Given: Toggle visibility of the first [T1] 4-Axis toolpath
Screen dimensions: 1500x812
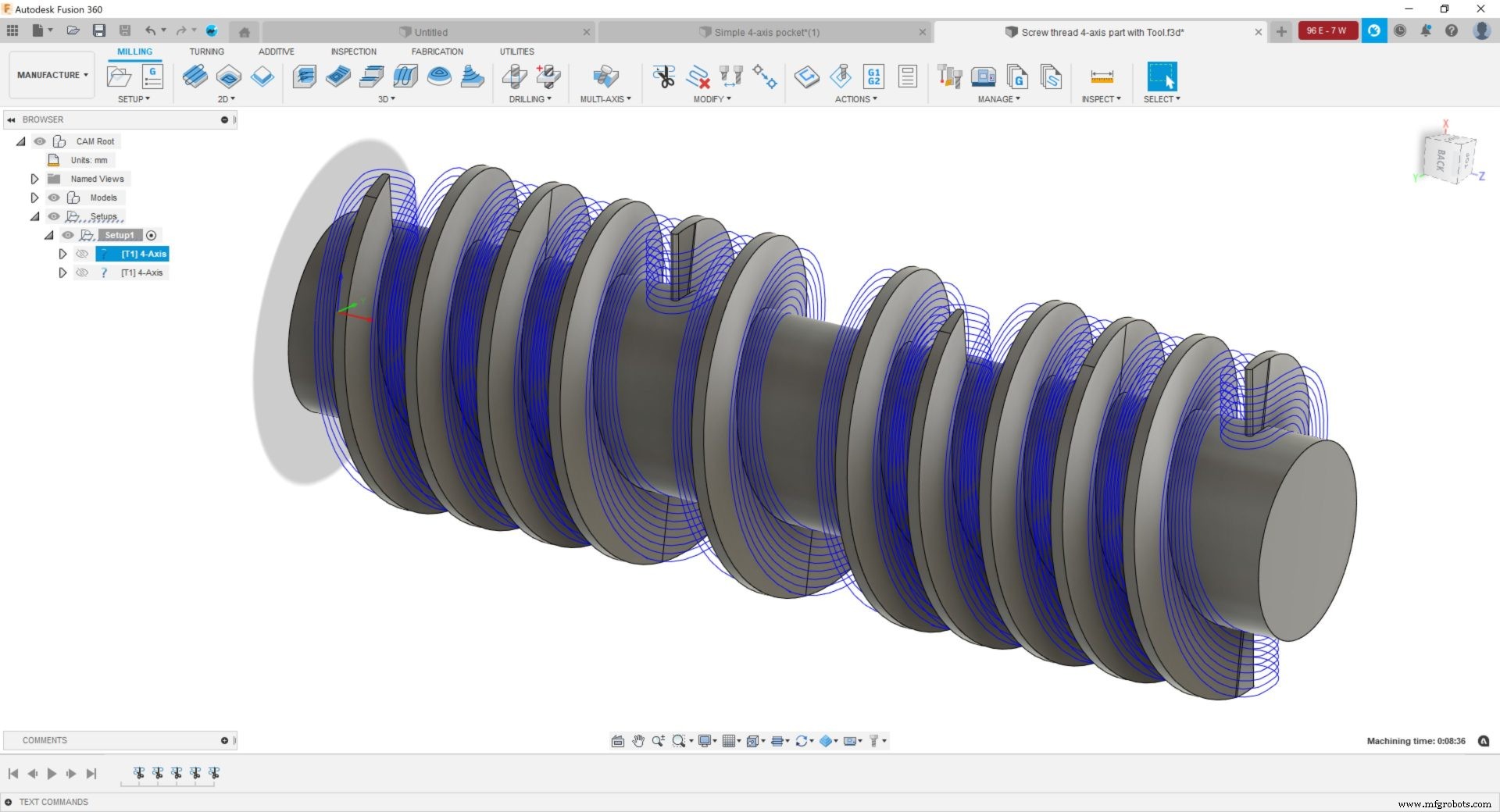Looking at the screenshot, I should click(82, 253).
